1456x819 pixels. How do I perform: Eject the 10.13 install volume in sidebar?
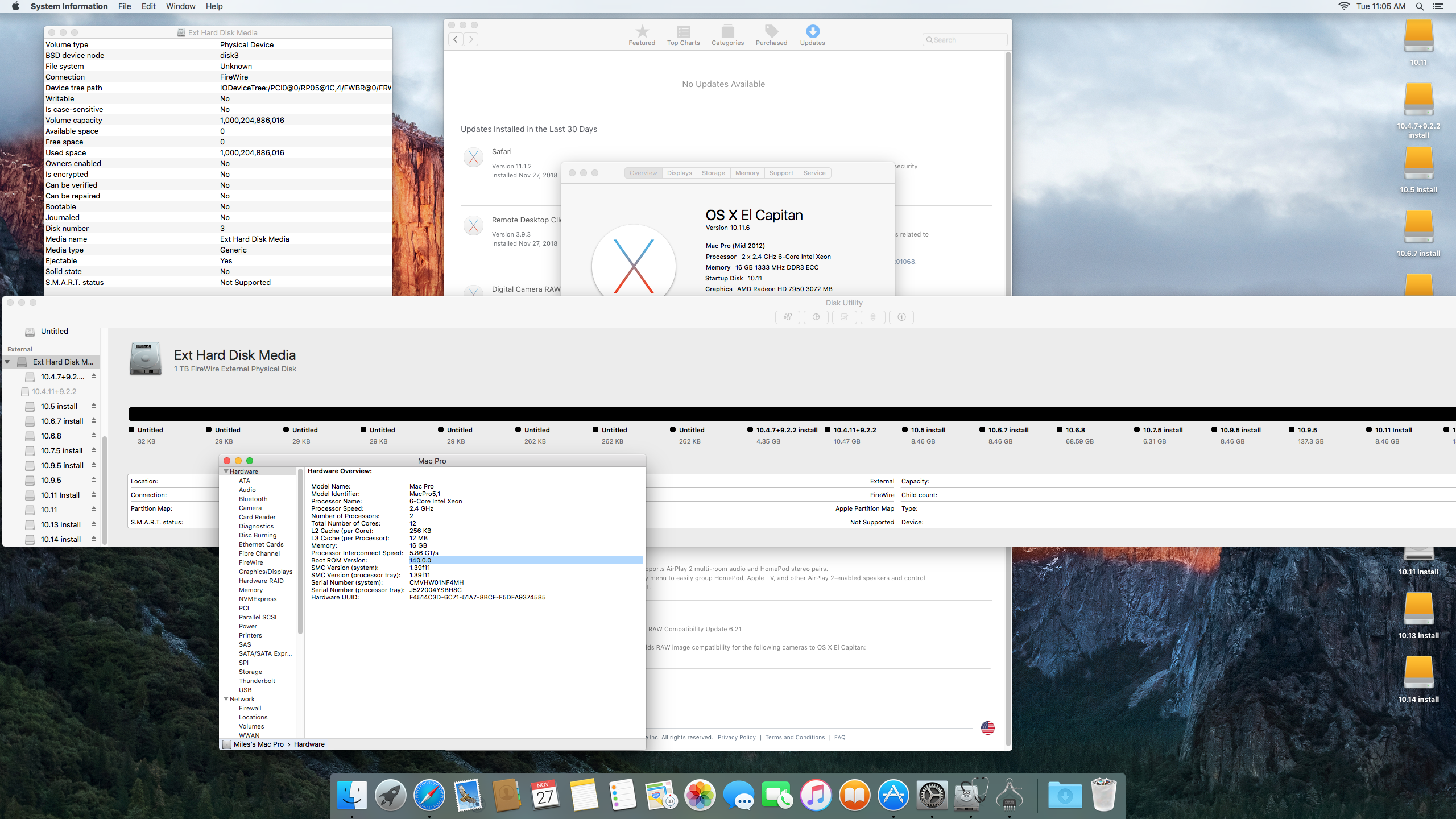click(x=94, y=524)
